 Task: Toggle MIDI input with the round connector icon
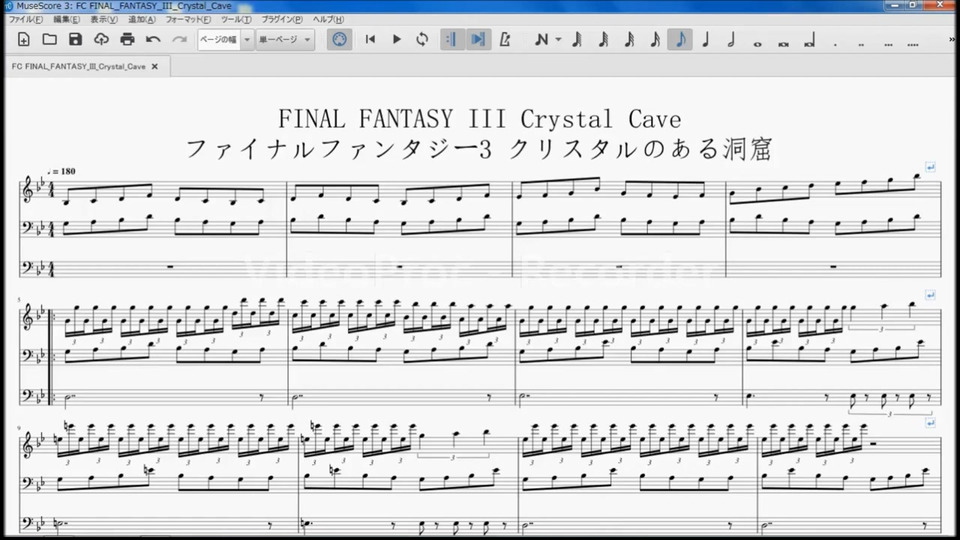tap(339, 40)
